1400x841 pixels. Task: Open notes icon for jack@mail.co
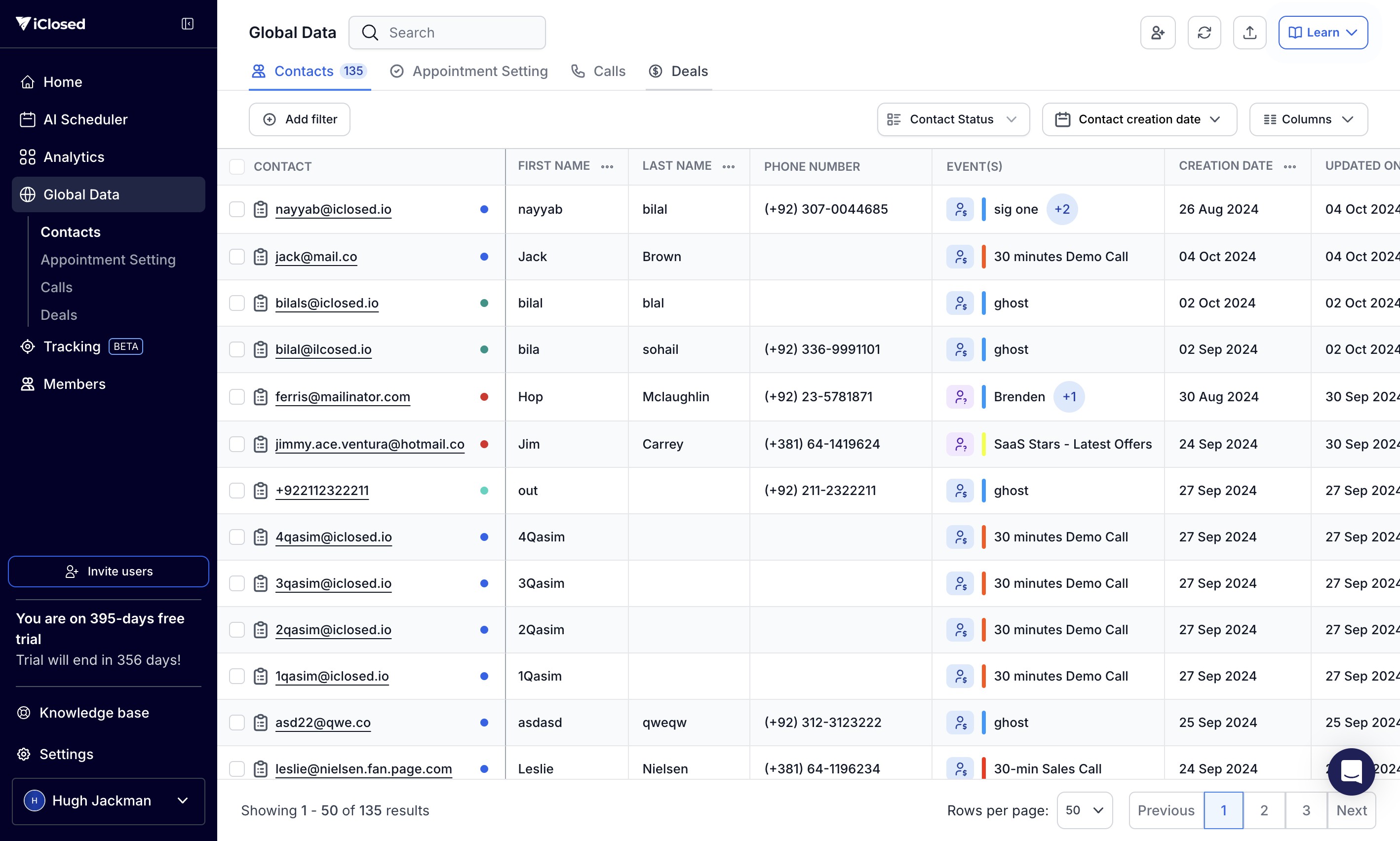point(260,257)
